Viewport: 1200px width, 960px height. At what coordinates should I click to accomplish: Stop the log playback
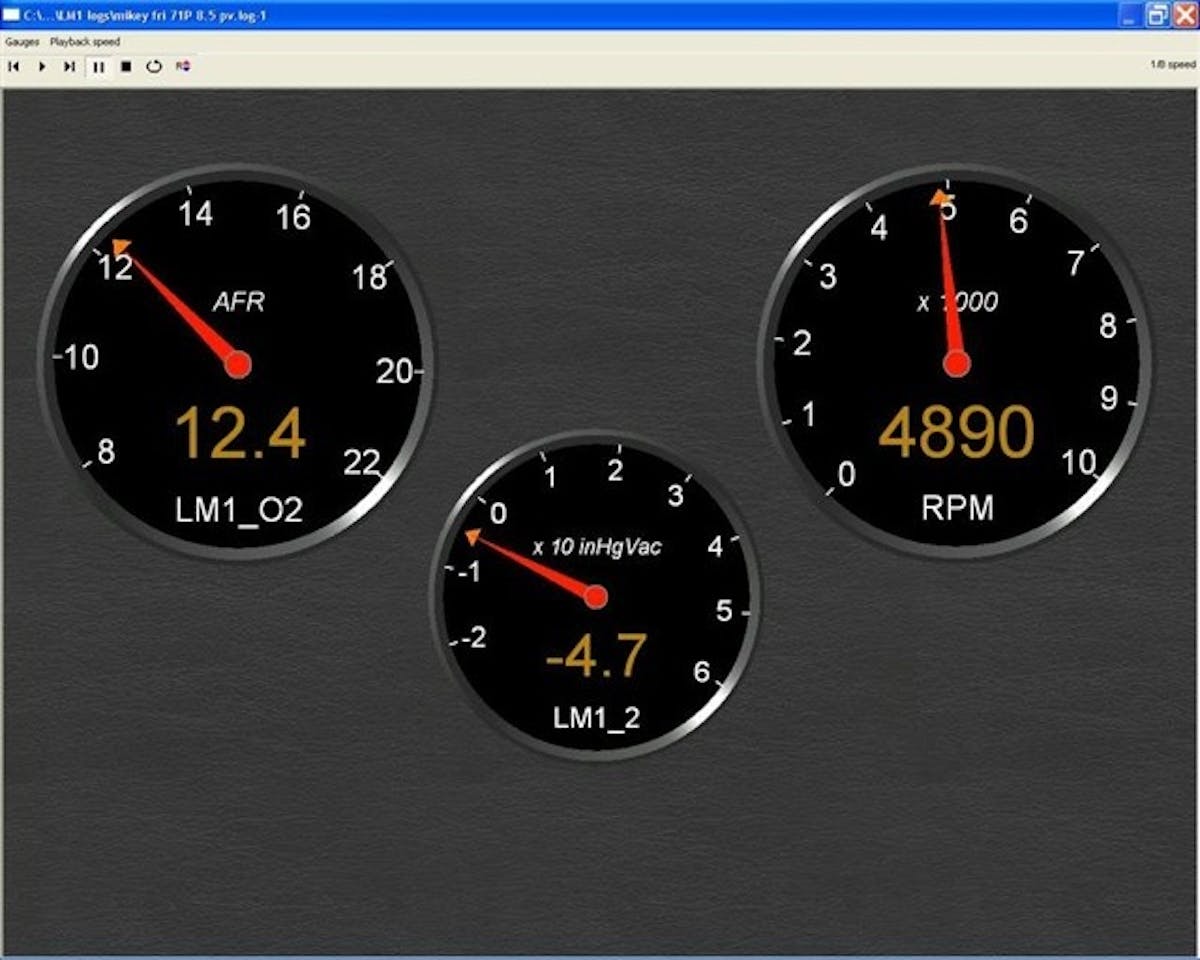tap(126, 67)
